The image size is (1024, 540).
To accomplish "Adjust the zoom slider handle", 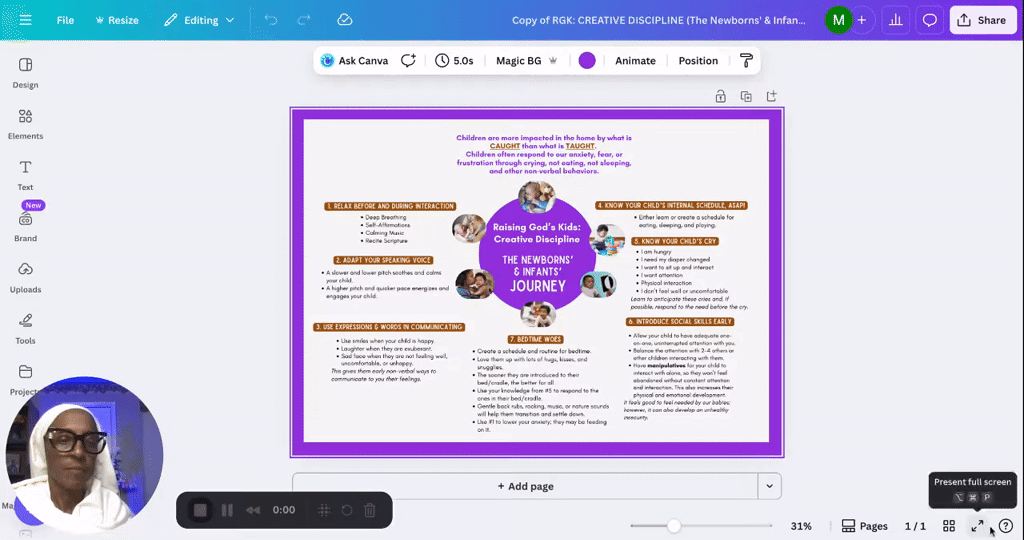I will pyautogui.click(x=674, y=526).
